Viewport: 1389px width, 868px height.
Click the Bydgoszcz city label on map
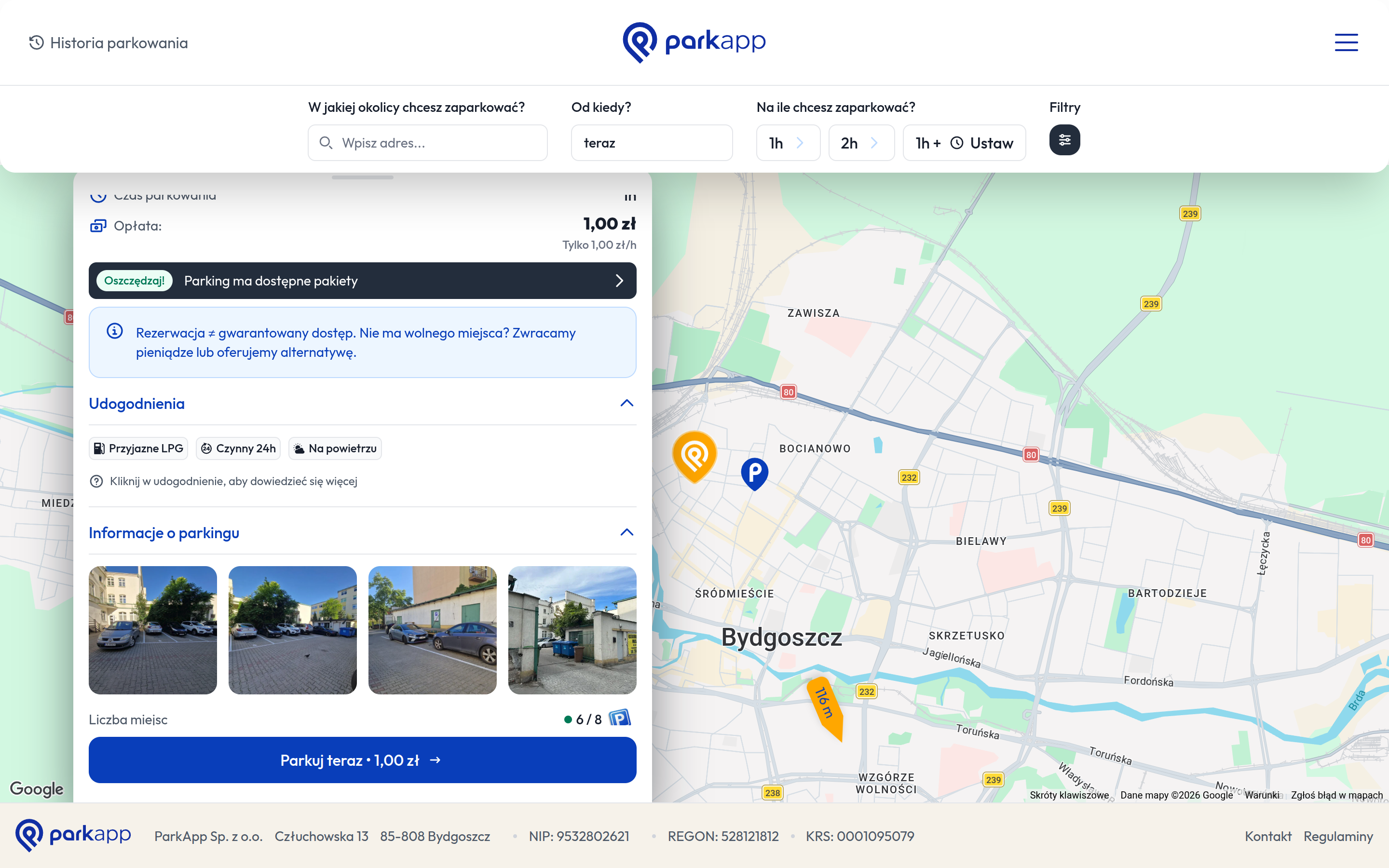(781, 637)
